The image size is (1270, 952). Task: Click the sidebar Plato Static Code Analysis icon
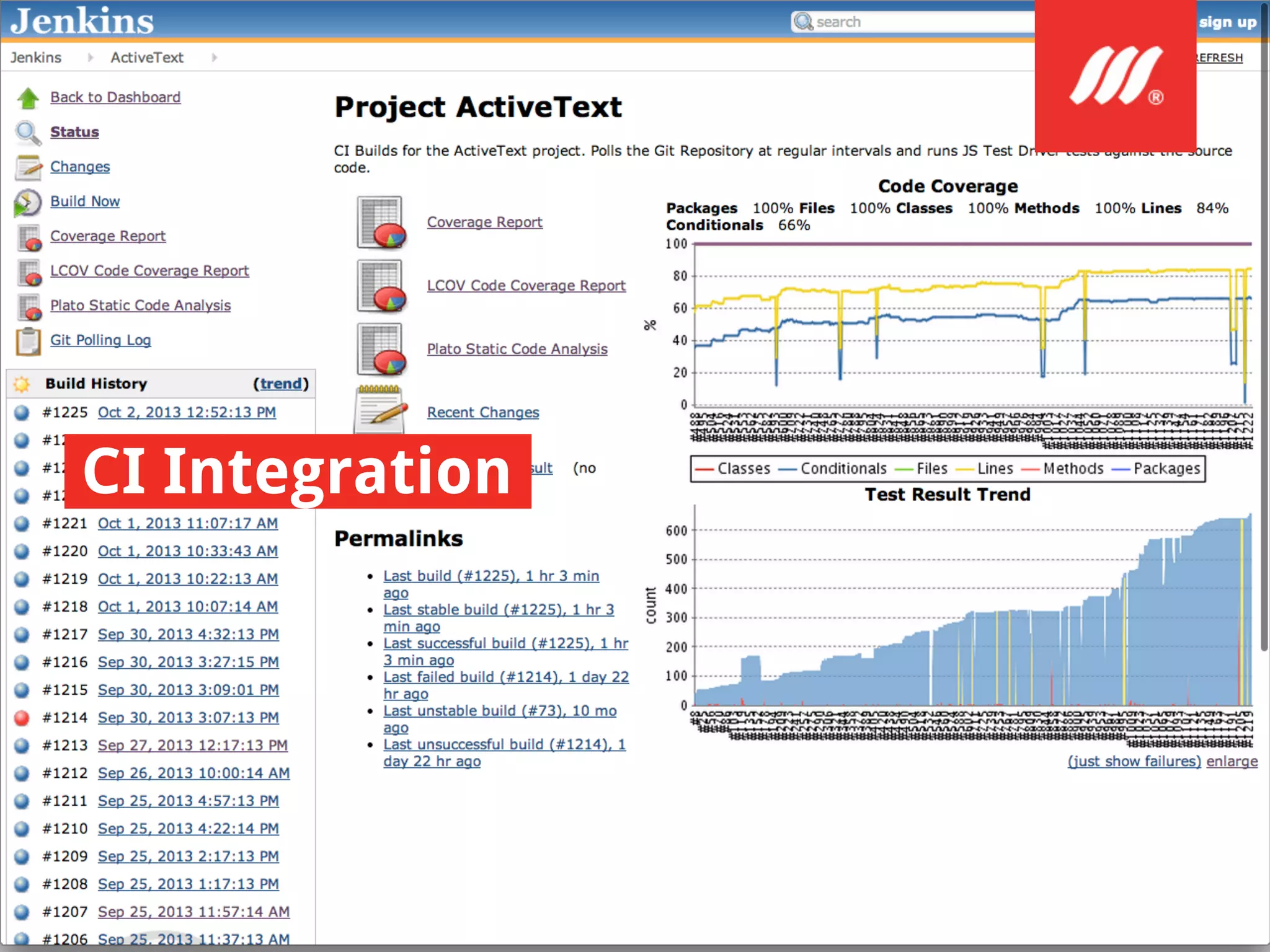[x=29, y=307]
